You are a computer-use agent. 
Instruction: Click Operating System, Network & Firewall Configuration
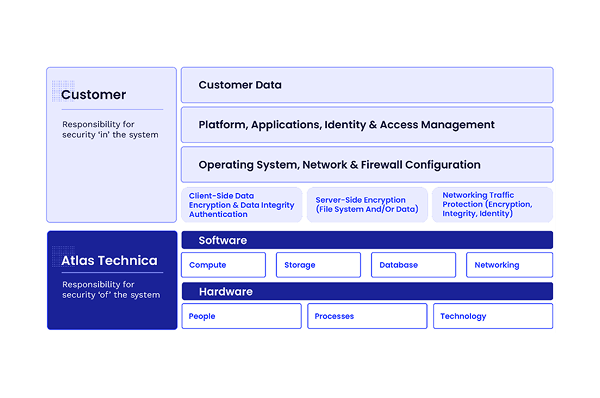coord(367,165)
